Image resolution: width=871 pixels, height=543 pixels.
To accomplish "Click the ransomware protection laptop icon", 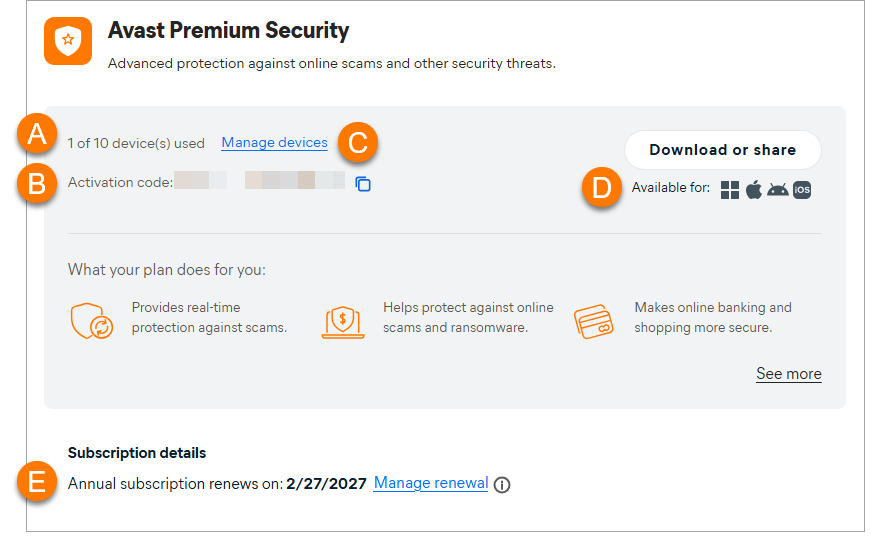I will pyautogui.click(x=343, y=321).
